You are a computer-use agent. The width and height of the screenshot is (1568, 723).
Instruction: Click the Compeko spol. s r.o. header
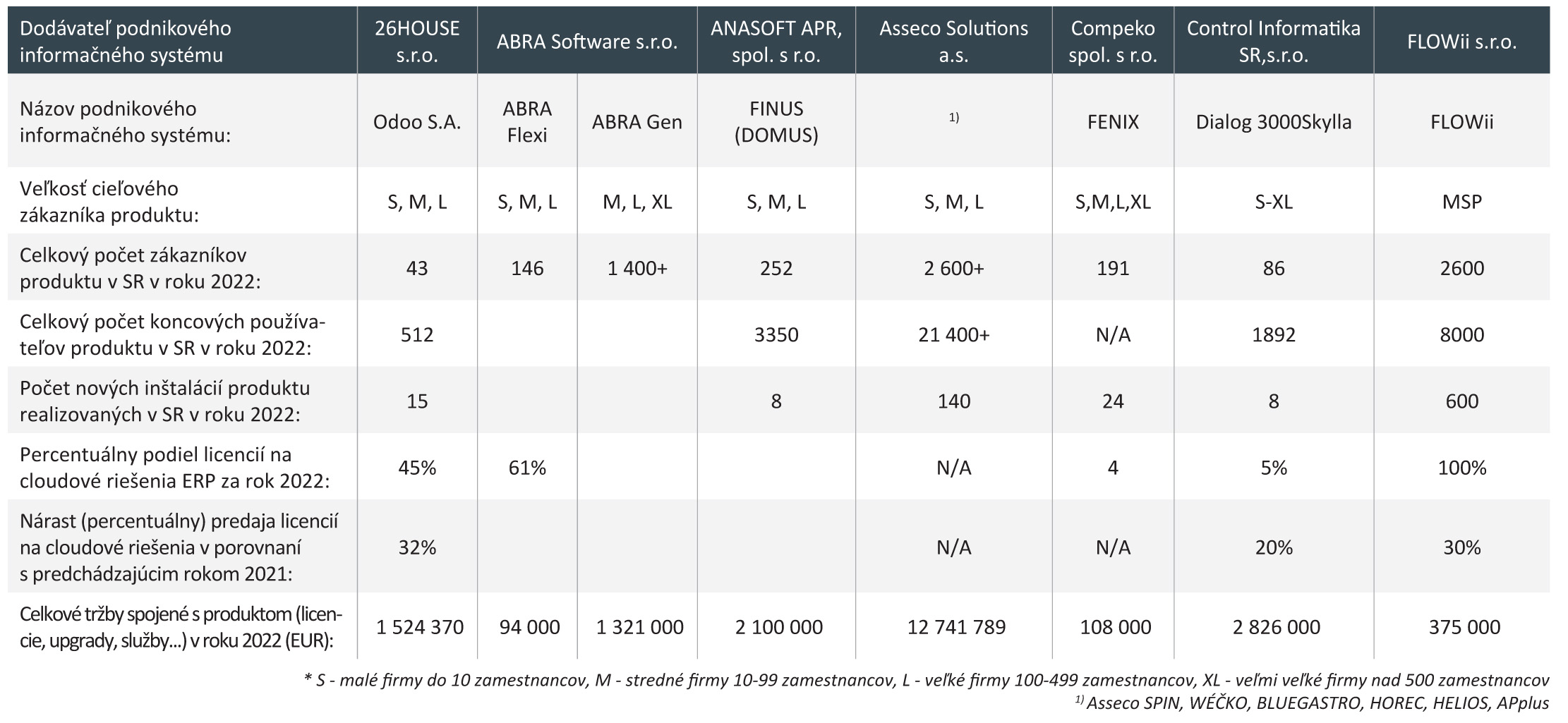[x=1112, y=41]
